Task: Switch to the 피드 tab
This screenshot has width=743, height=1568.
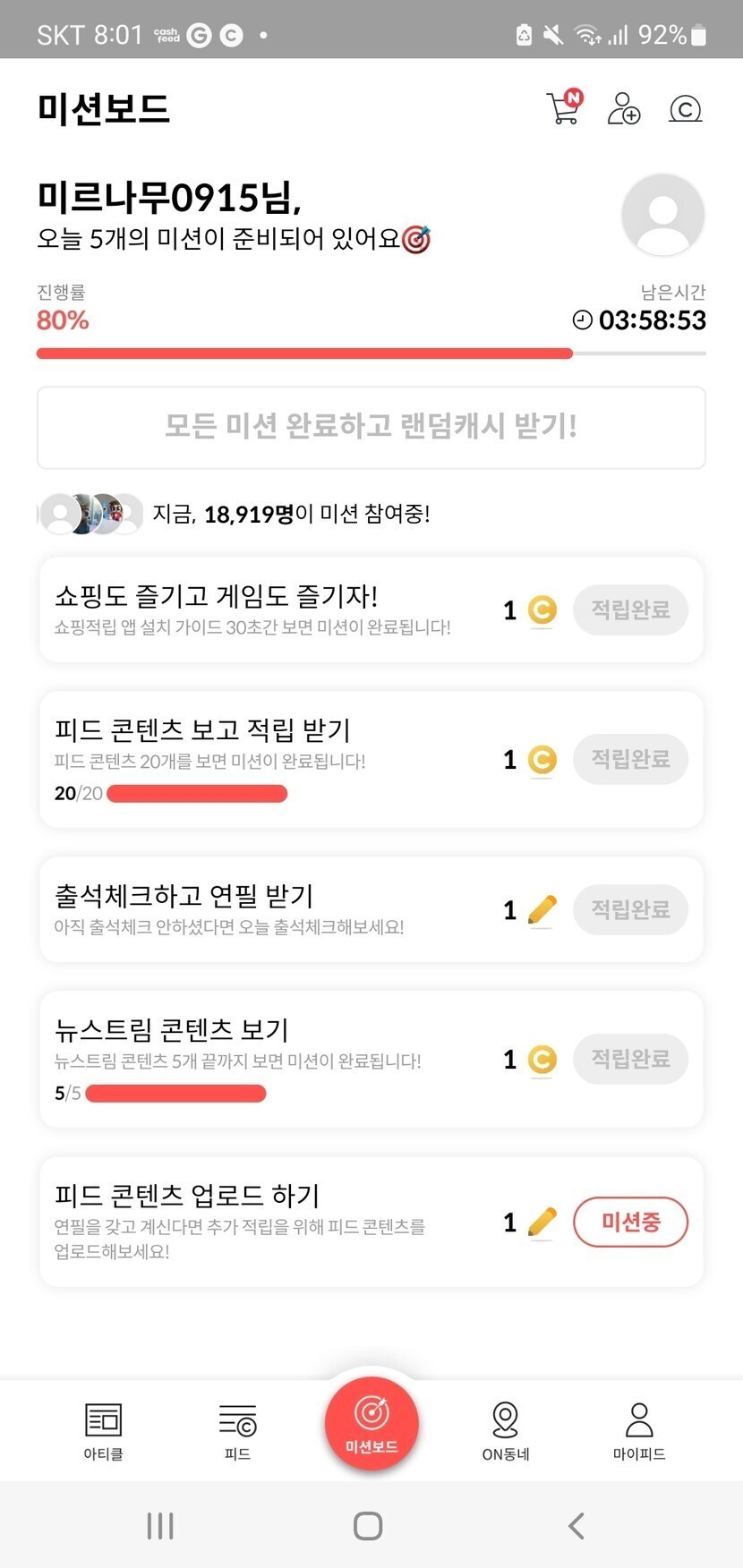Action: point(237,1430)
